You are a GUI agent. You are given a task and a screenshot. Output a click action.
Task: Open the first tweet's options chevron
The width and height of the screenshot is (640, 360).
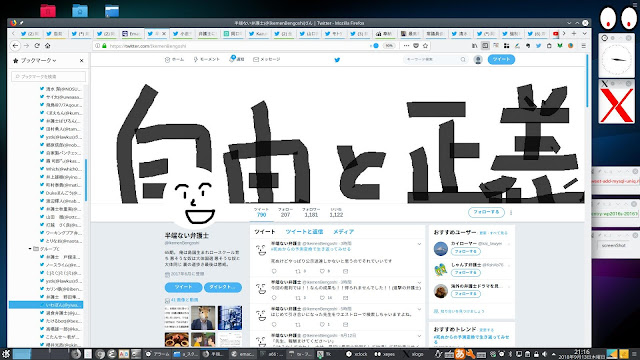coord(419,244)
